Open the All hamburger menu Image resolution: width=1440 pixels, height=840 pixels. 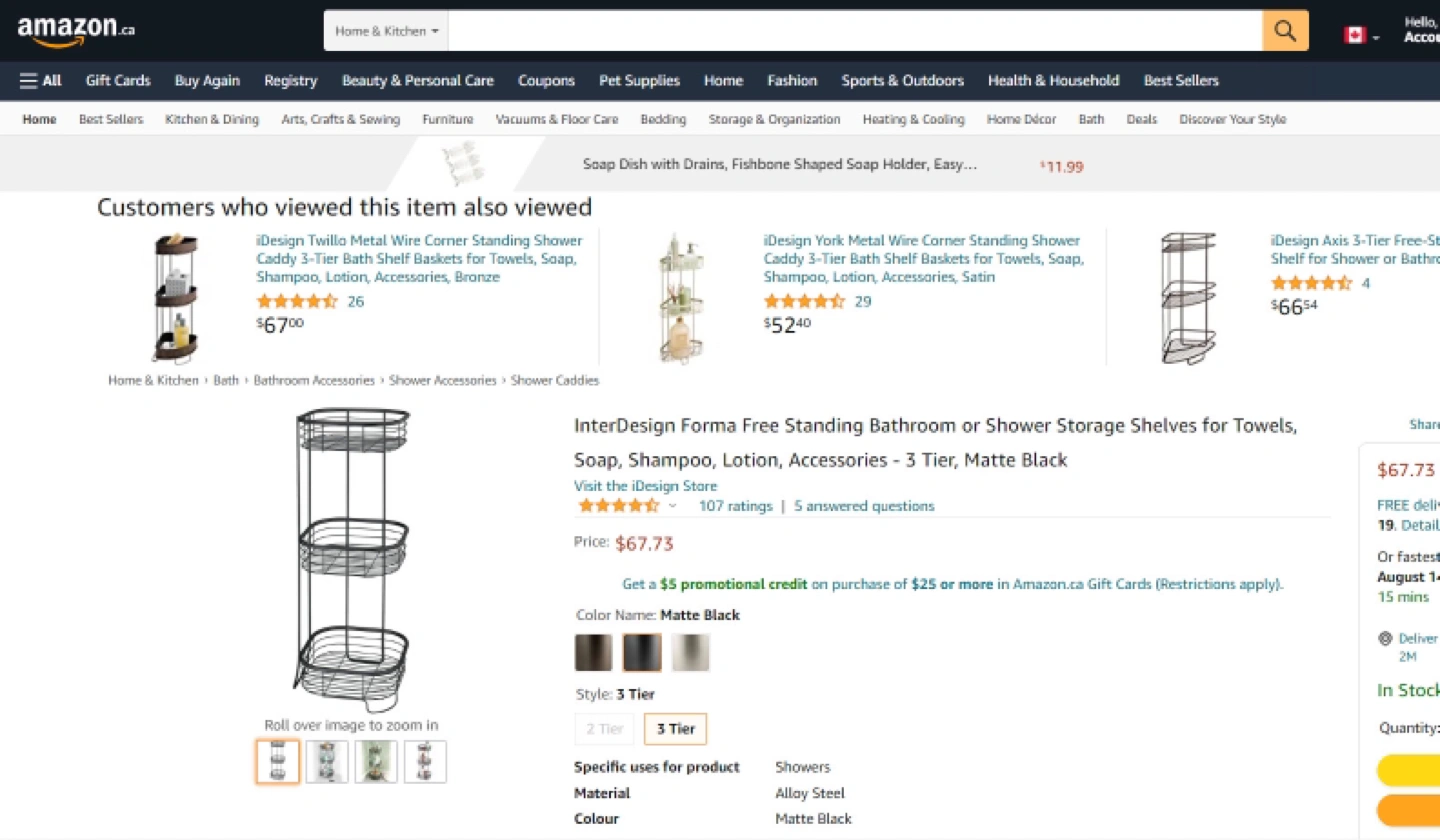coord(40,81)
